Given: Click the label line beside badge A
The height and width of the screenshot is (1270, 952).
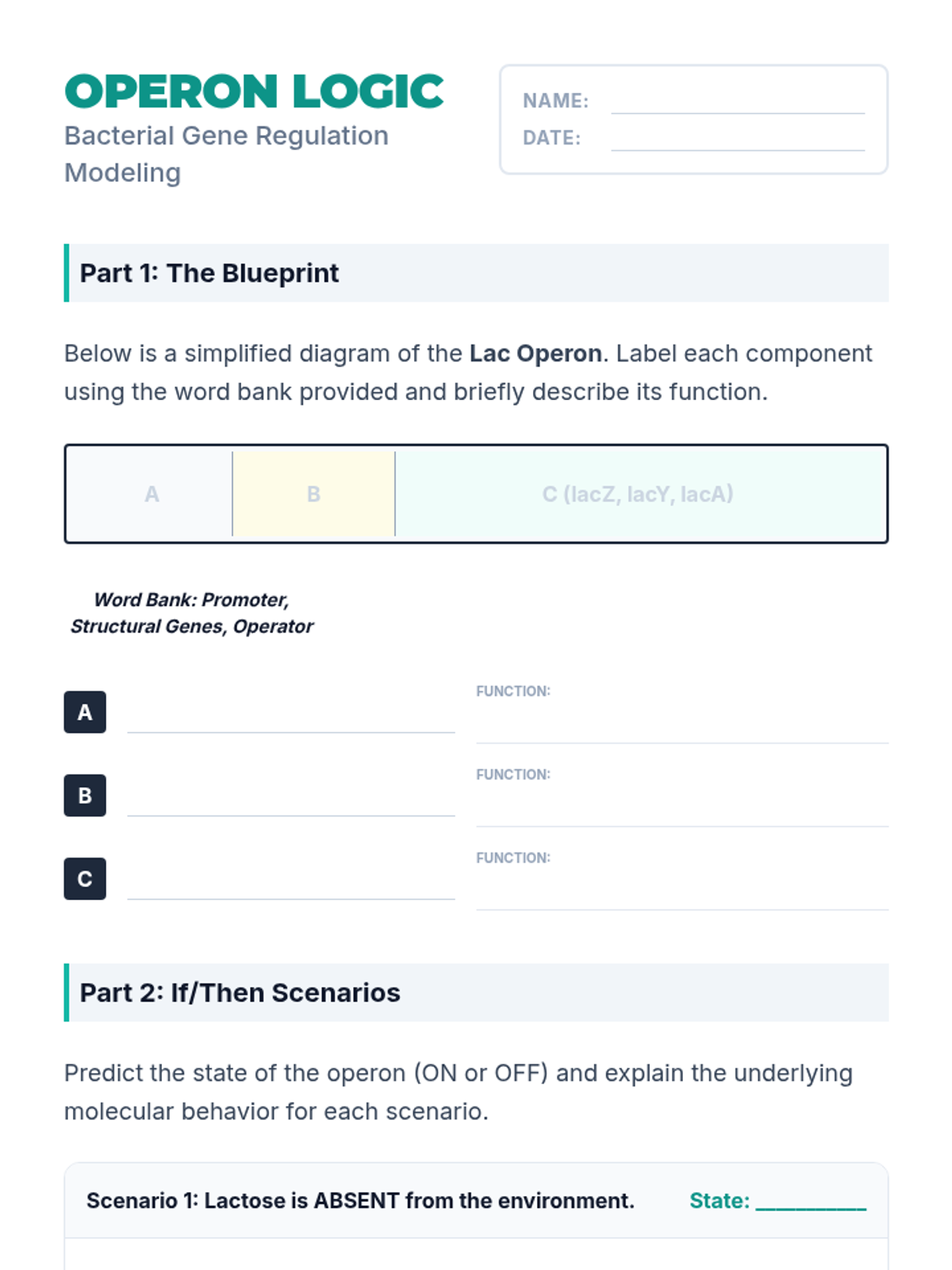Looking at the screenshot, I should pyautogui.click(x=290, y=721).
